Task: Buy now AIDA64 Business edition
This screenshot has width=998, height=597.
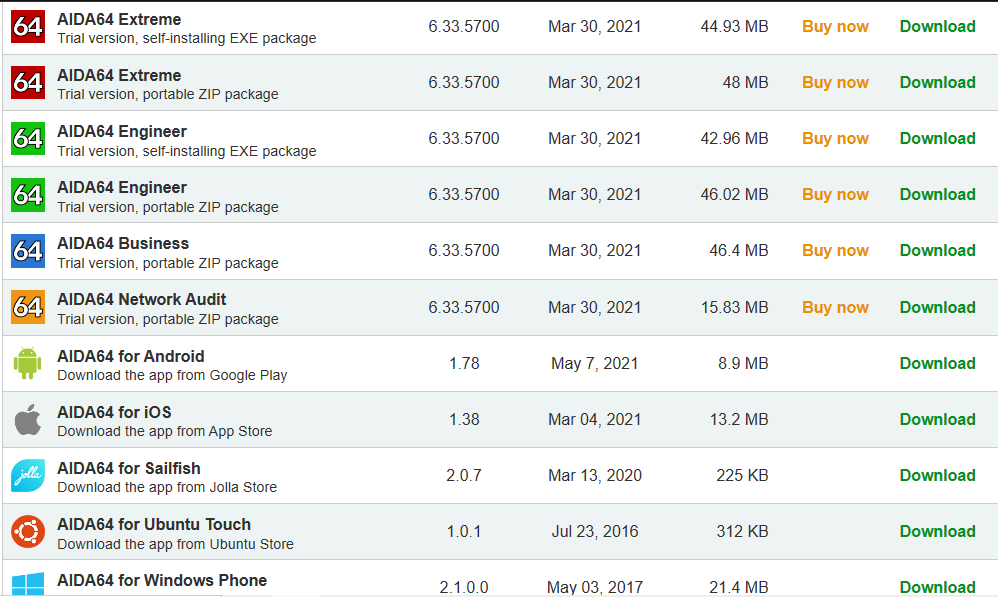Action: (x=835, y=251)
